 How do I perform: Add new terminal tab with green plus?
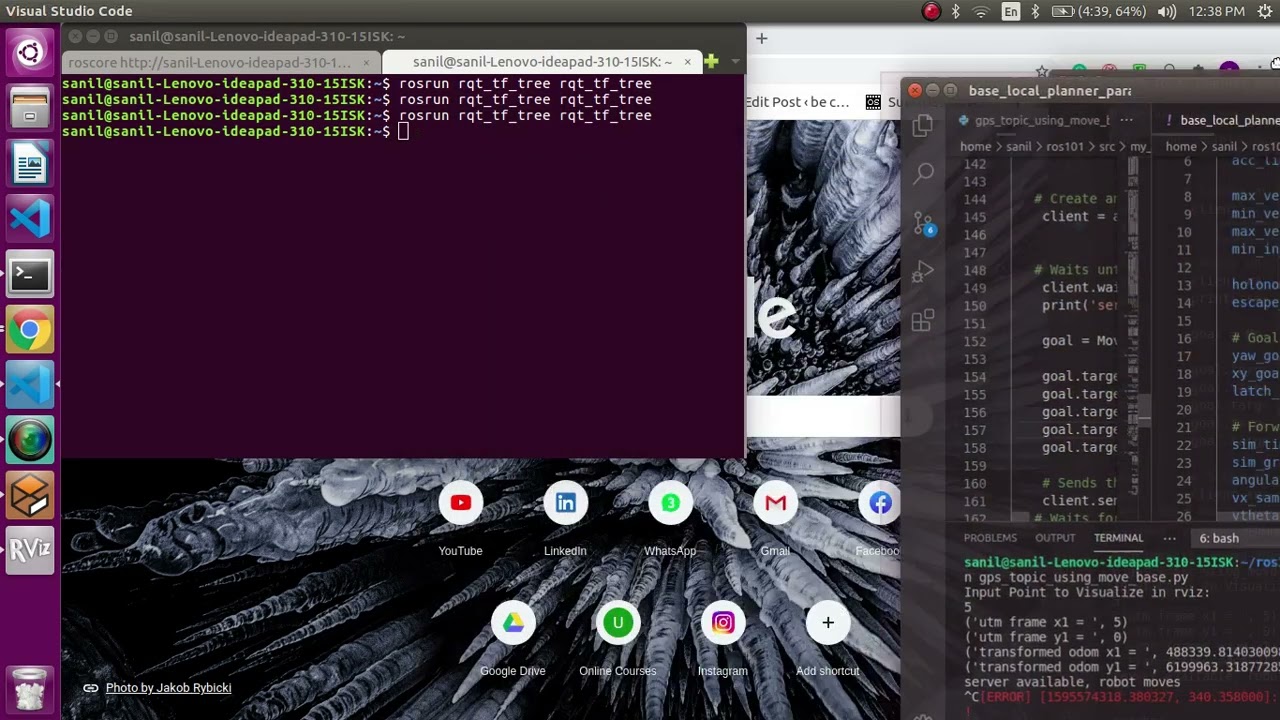click(x=711, y=61)
